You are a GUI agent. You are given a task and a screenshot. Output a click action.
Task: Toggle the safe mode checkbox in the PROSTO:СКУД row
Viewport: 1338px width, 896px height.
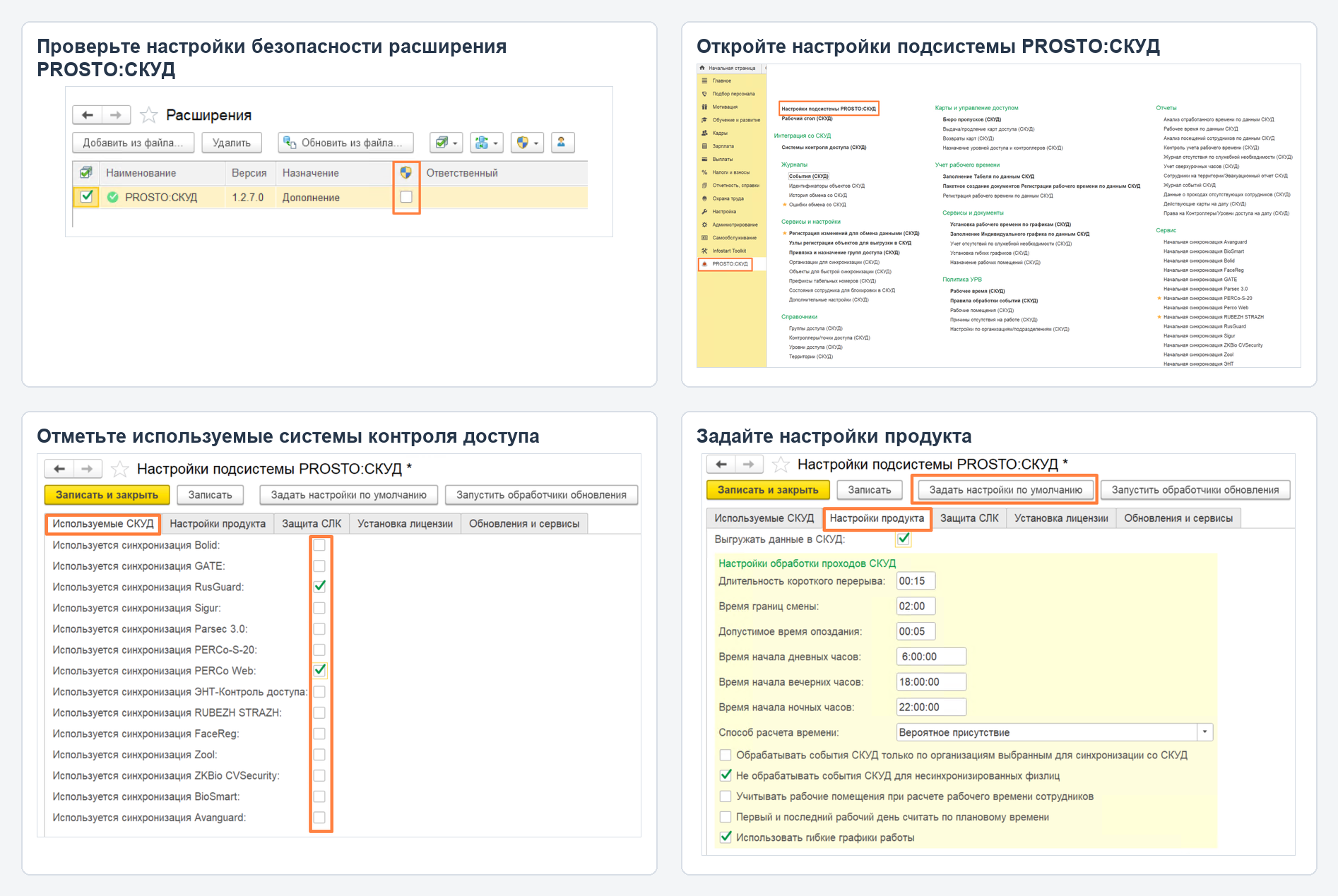[406, 197]
